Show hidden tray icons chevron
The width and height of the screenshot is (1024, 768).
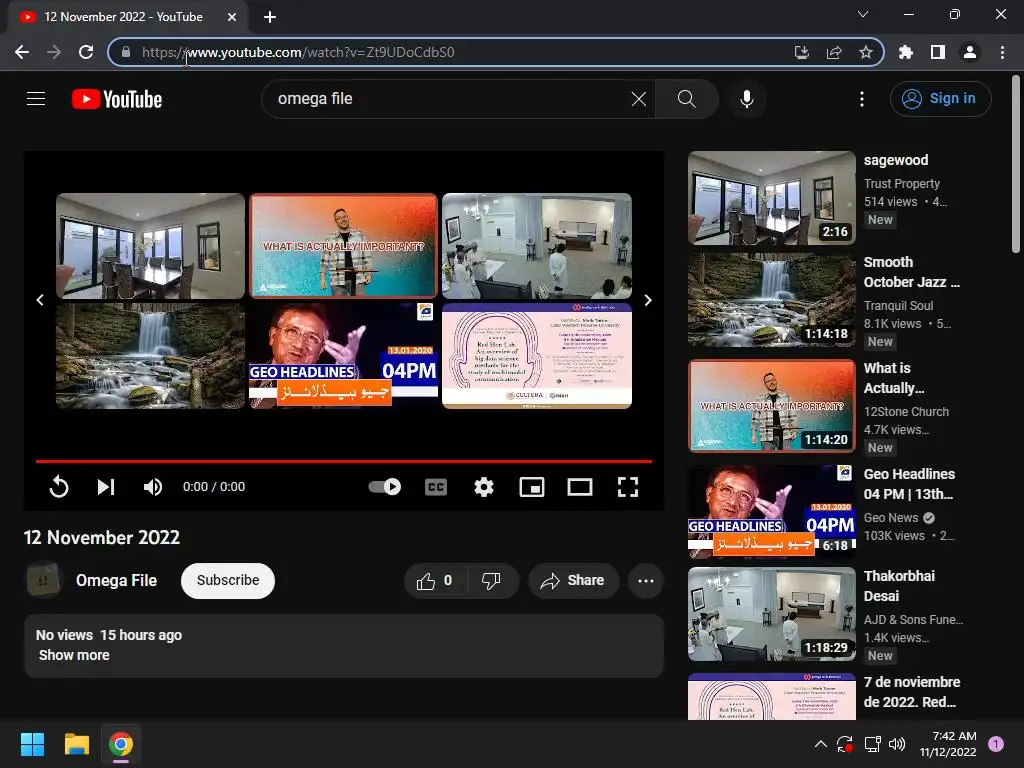click(821, 744)
